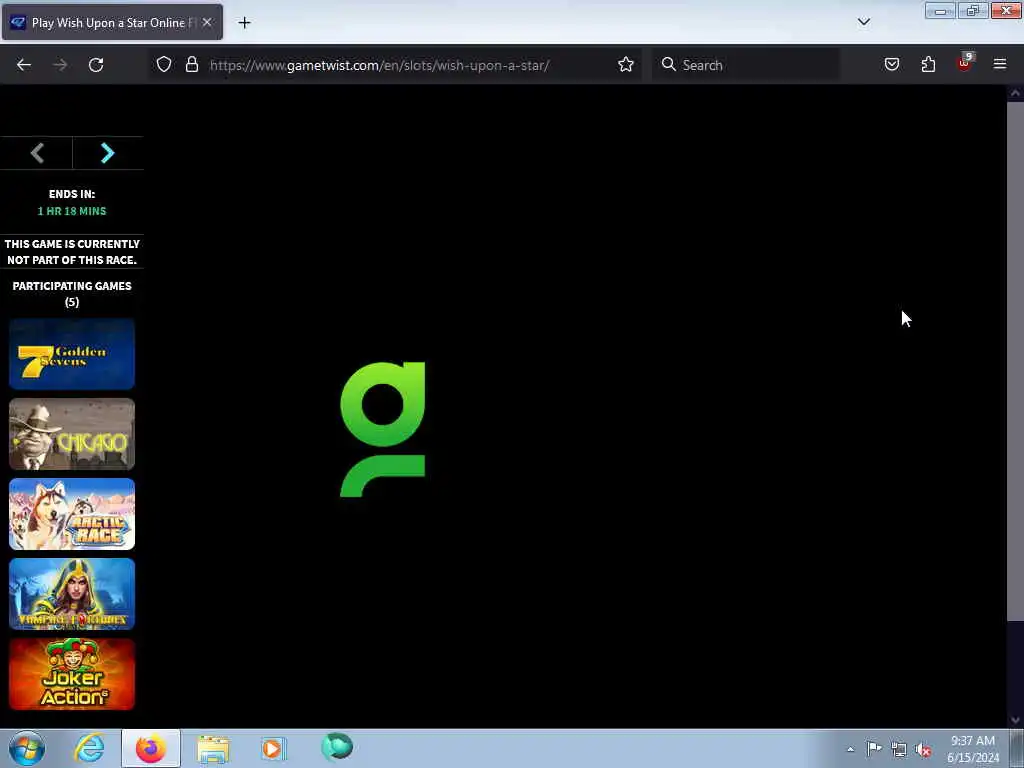Viewport: 1024px width, 768px height.
Task: Expand the List all tabs chevron
Action: (864, 22)
